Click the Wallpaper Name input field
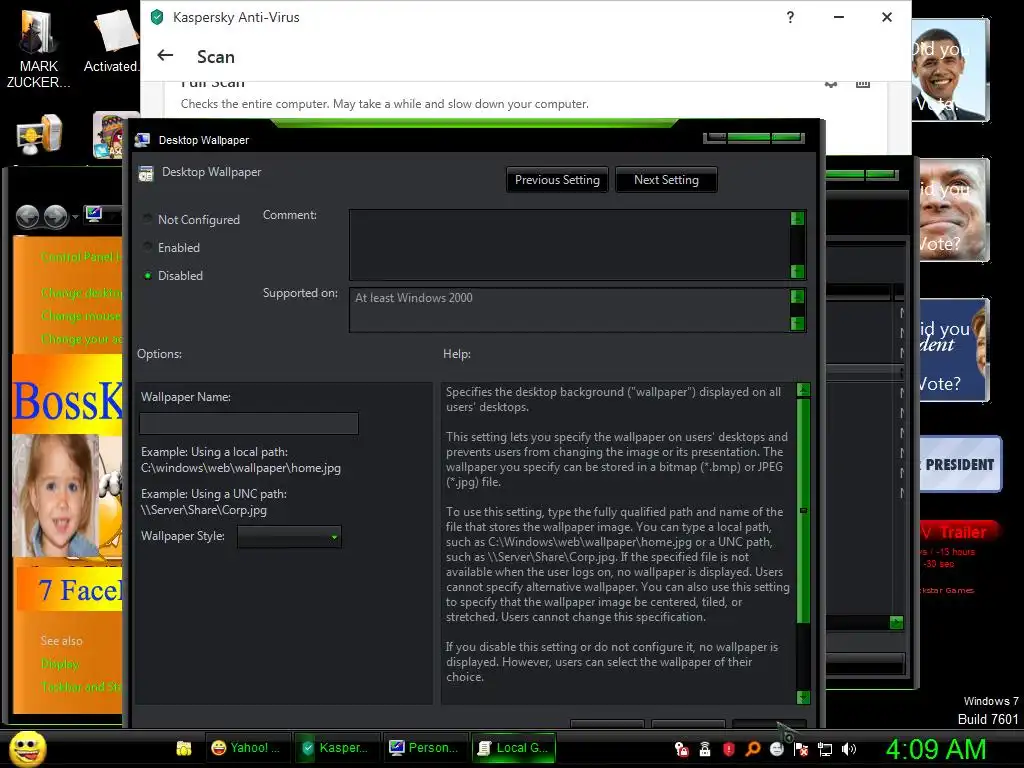 click(249, 423)
